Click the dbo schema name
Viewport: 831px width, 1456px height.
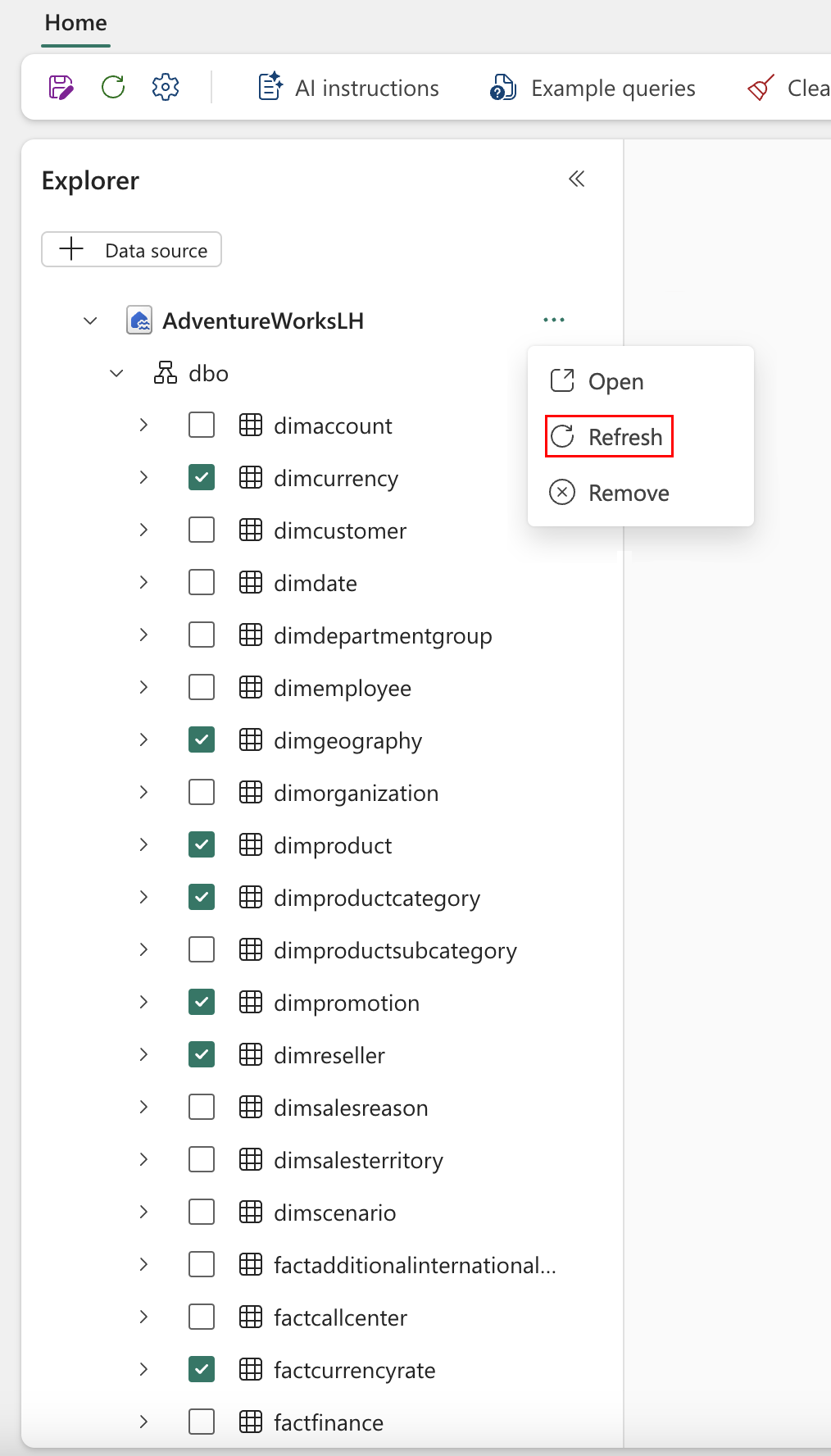pyautogui.click(x=208, y=373)
